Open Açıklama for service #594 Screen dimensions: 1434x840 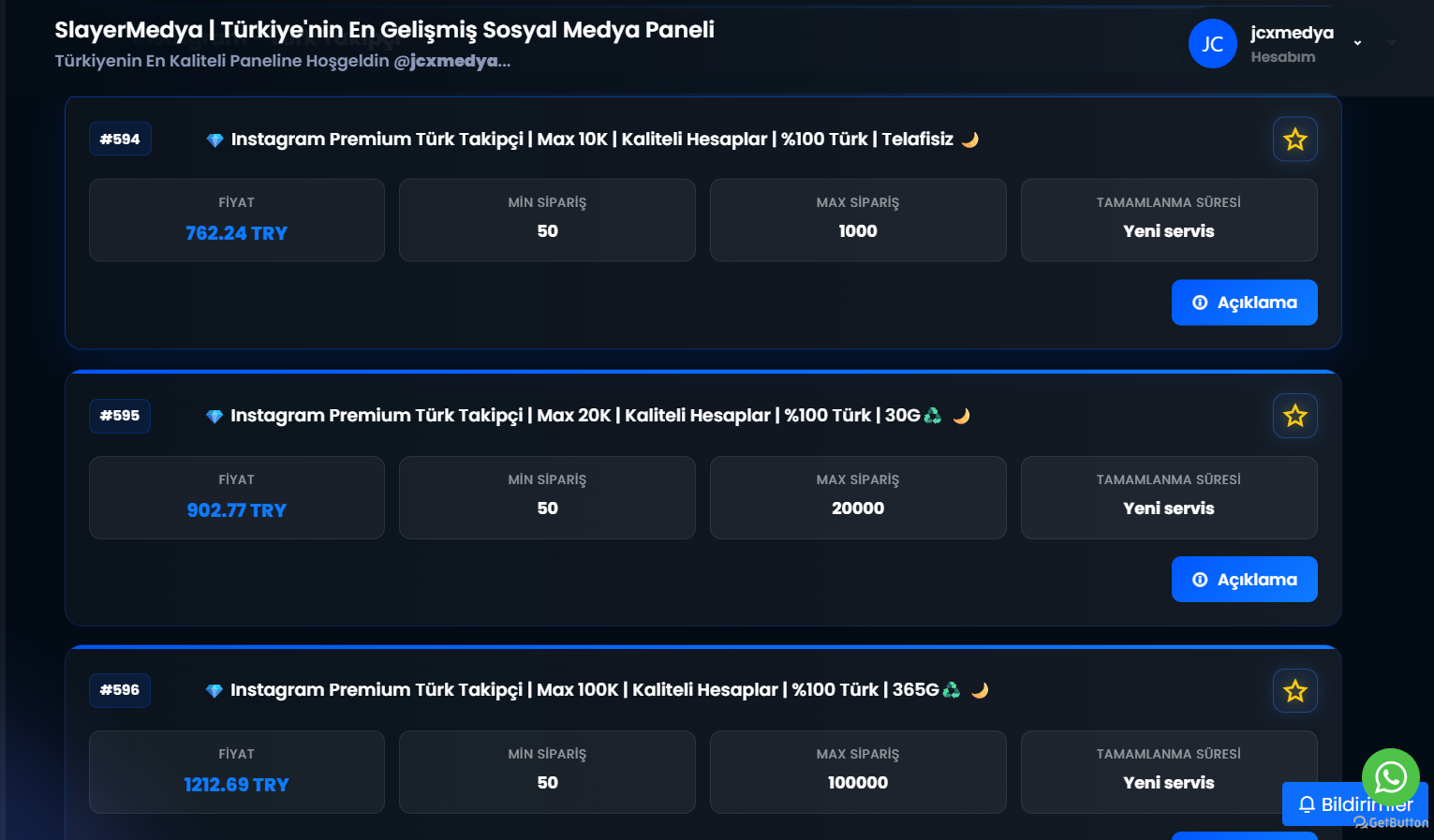[1244, 302]
